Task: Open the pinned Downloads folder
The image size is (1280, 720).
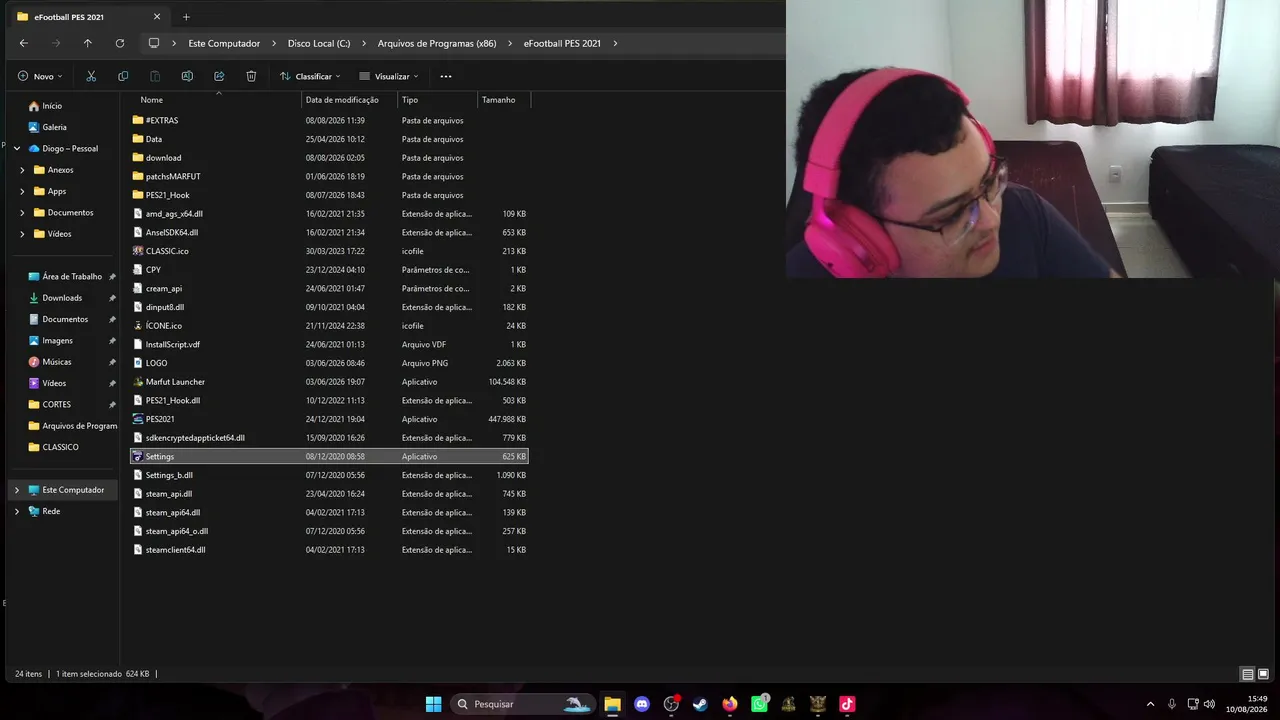Action: [x=62, y=298]
